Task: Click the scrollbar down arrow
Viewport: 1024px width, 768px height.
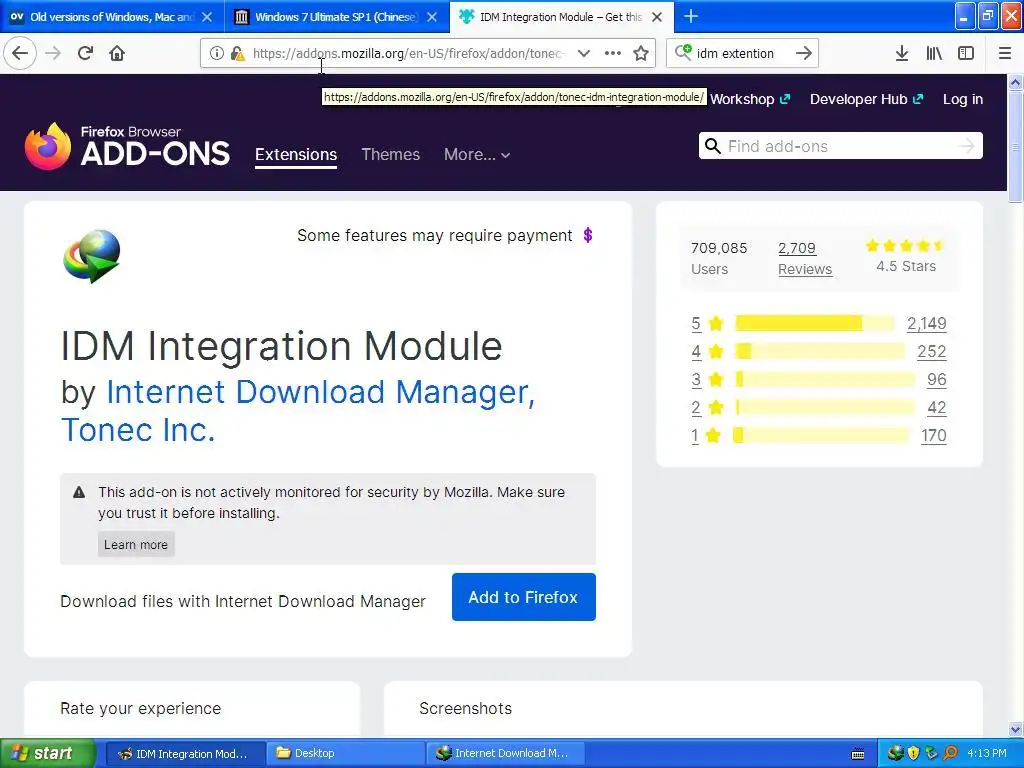Action: [1016, 729]
